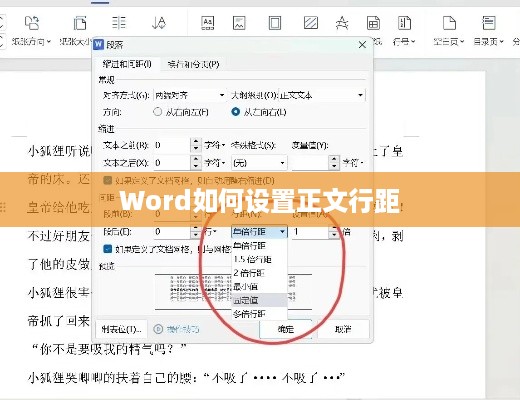Viewport: 520px width, 400px height.
Task: Choose 最小值 from the line spacing list
Action: 259,286
